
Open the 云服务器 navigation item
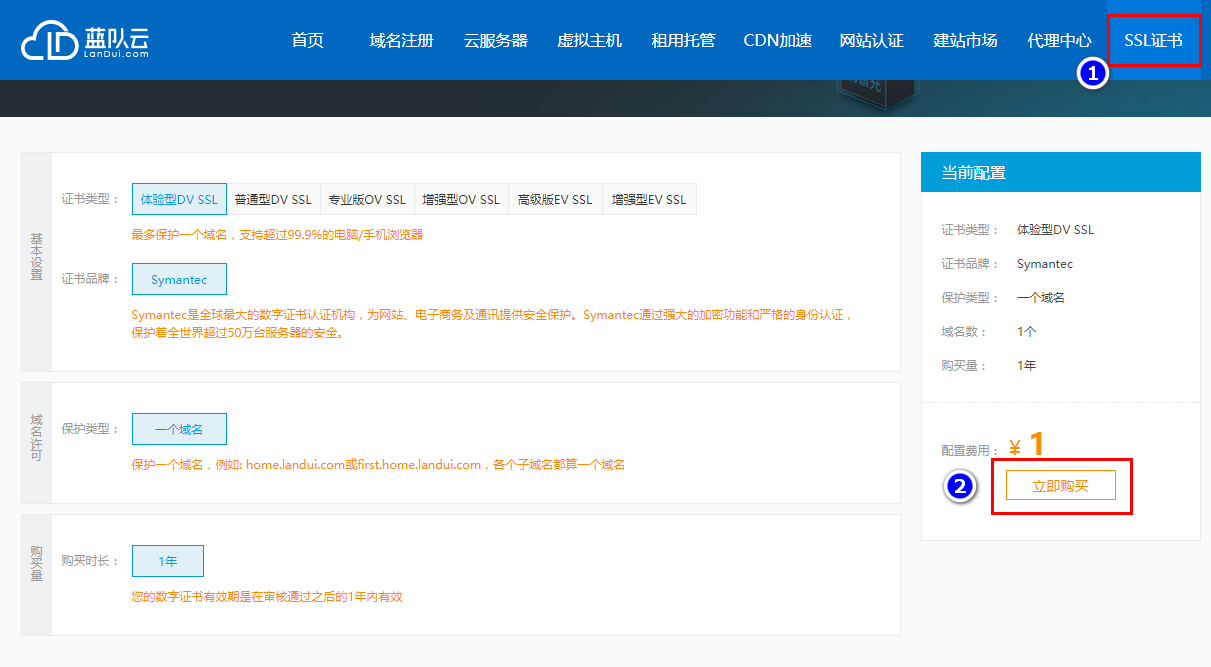(495, 41)
